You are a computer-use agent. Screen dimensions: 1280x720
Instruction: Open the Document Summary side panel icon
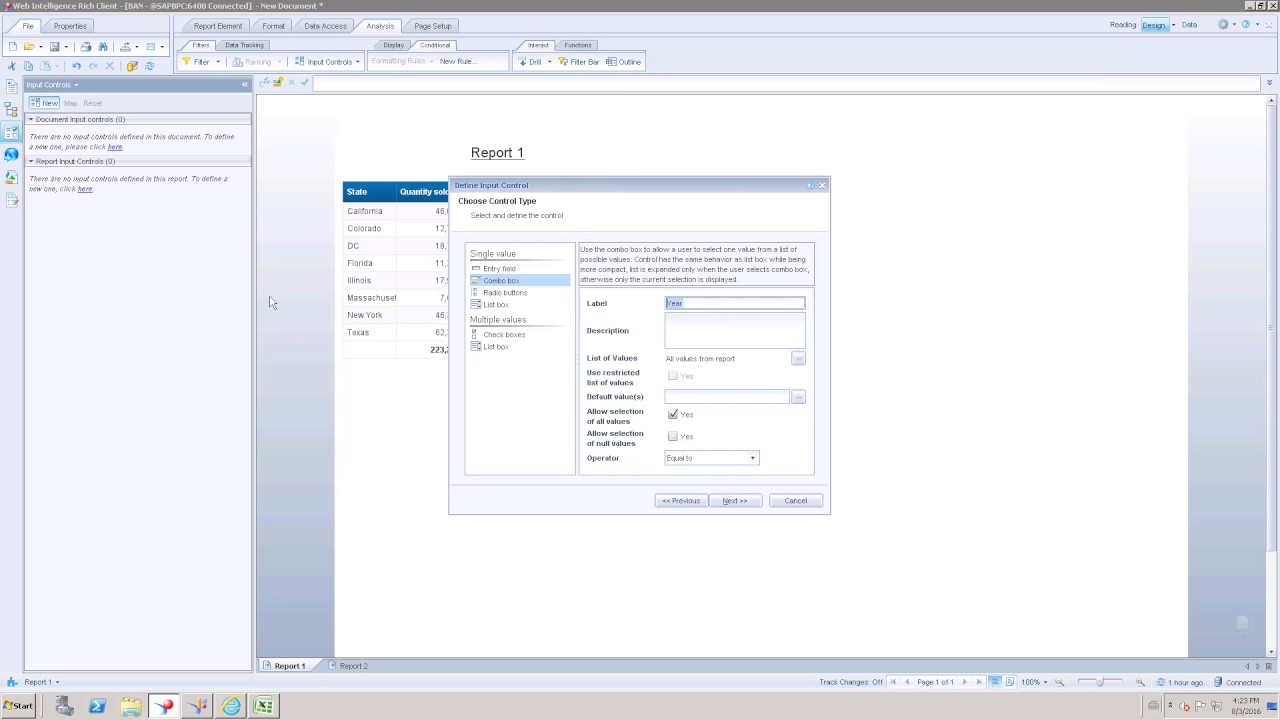pyautogui.click(x=12, y=88)
